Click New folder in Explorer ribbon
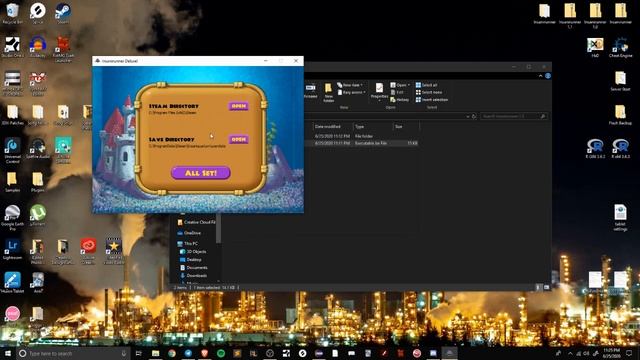Image resolution: width=640 pixels, height=360 pixels. 329,93
